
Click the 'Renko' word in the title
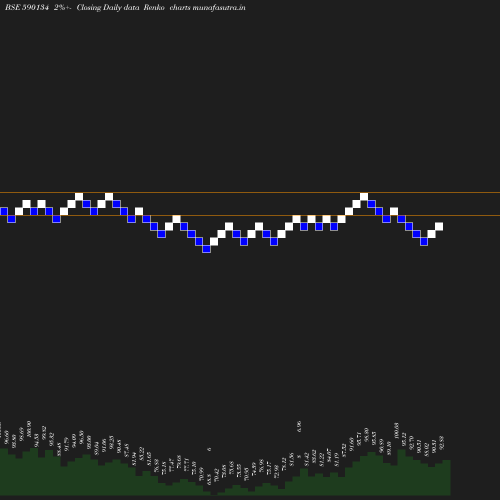coord(154,7)
